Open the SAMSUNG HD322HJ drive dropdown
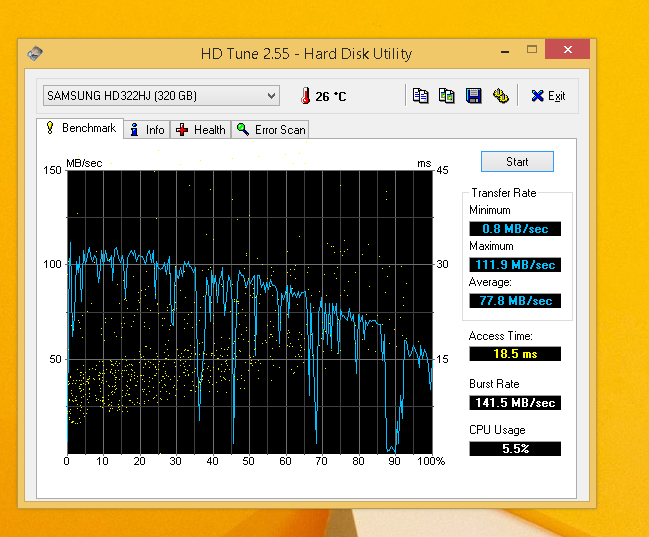 click(160, 95)
